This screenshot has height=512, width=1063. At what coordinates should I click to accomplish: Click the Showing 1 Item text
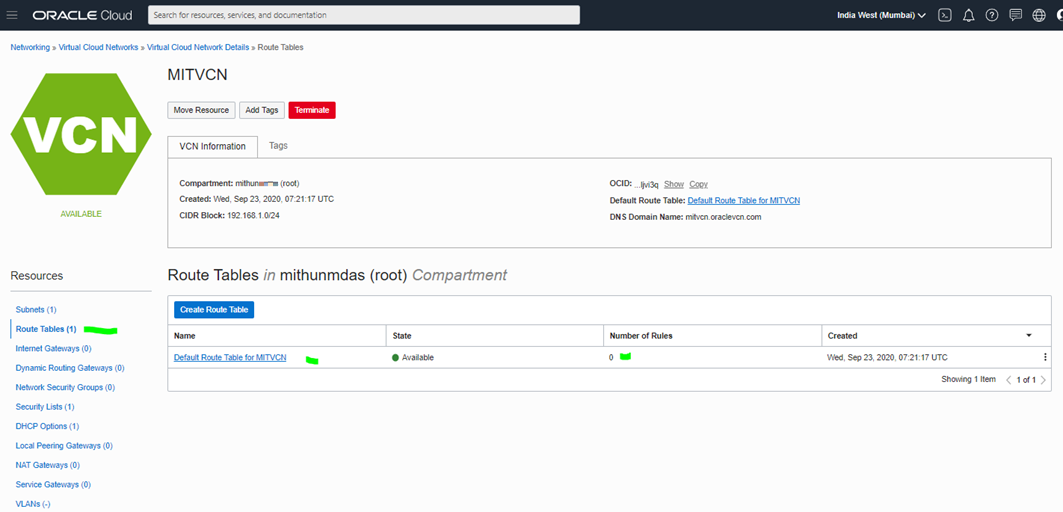pyautogui.click(x=968, y=380)
